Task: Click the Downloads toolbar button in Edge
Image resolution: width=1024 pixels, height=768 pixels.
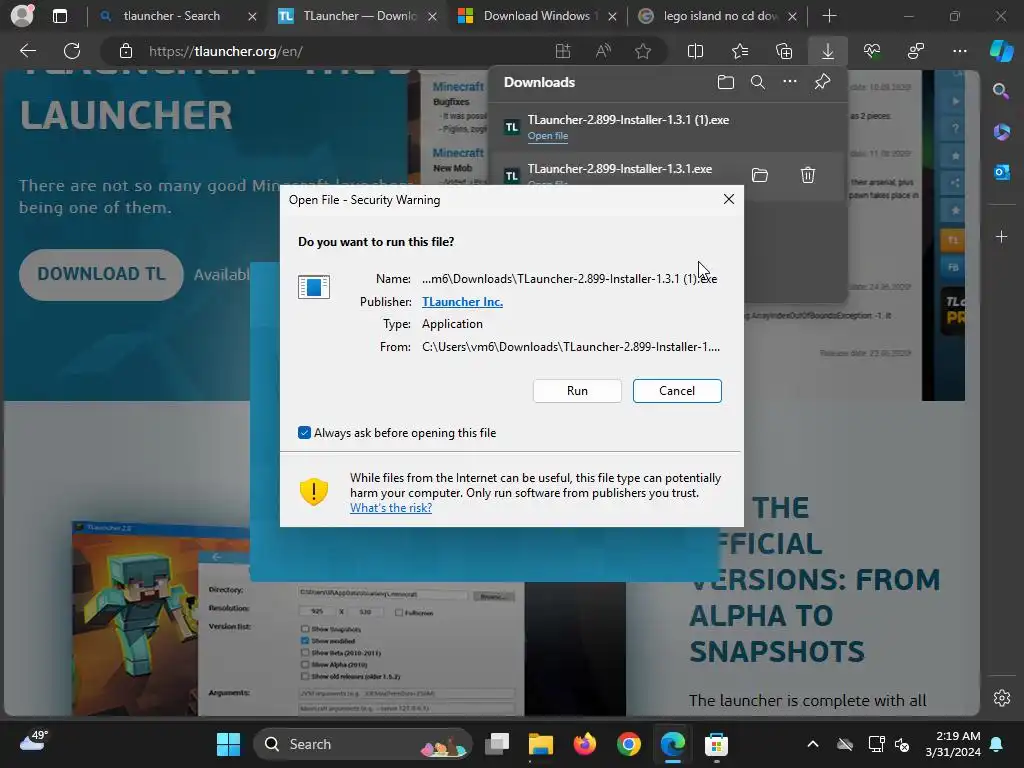Action: point(827,51)
